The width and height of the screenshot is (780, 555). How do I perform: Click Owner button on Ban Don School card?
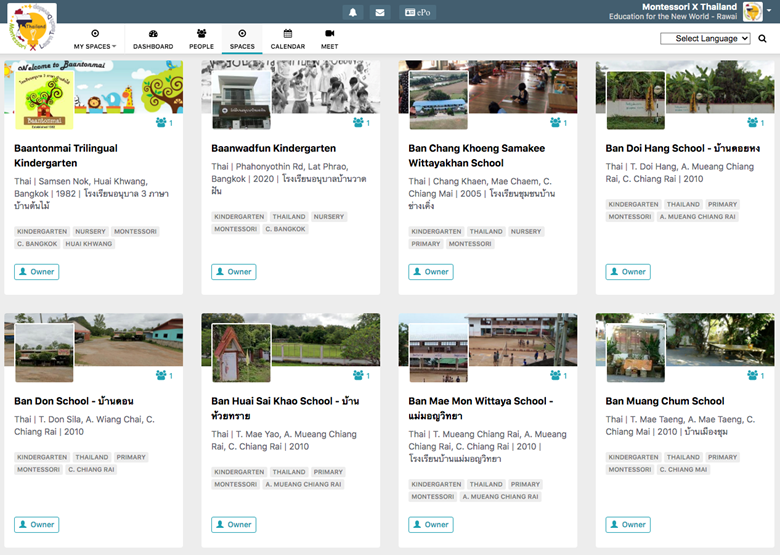click(37, 525)
